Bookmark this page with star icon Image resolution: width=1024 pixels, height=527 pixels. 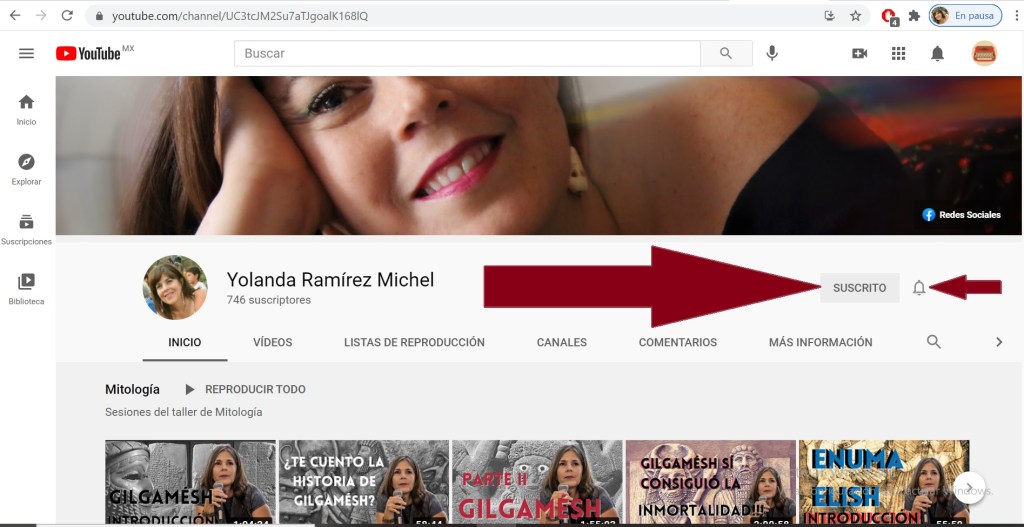click(x=855, y=16)
